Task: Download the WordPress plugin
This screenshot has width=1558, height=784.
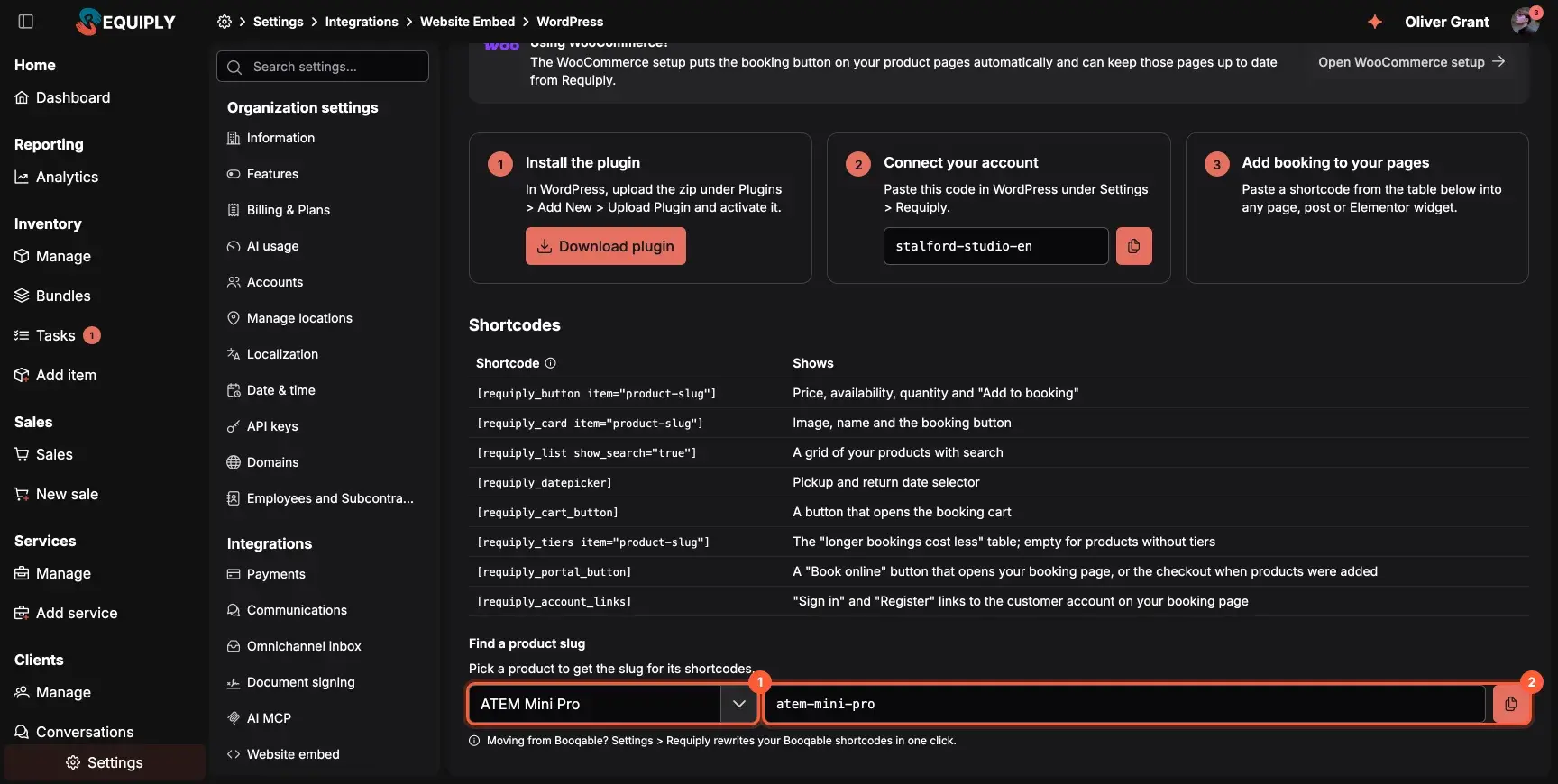Action: [606, 246]
